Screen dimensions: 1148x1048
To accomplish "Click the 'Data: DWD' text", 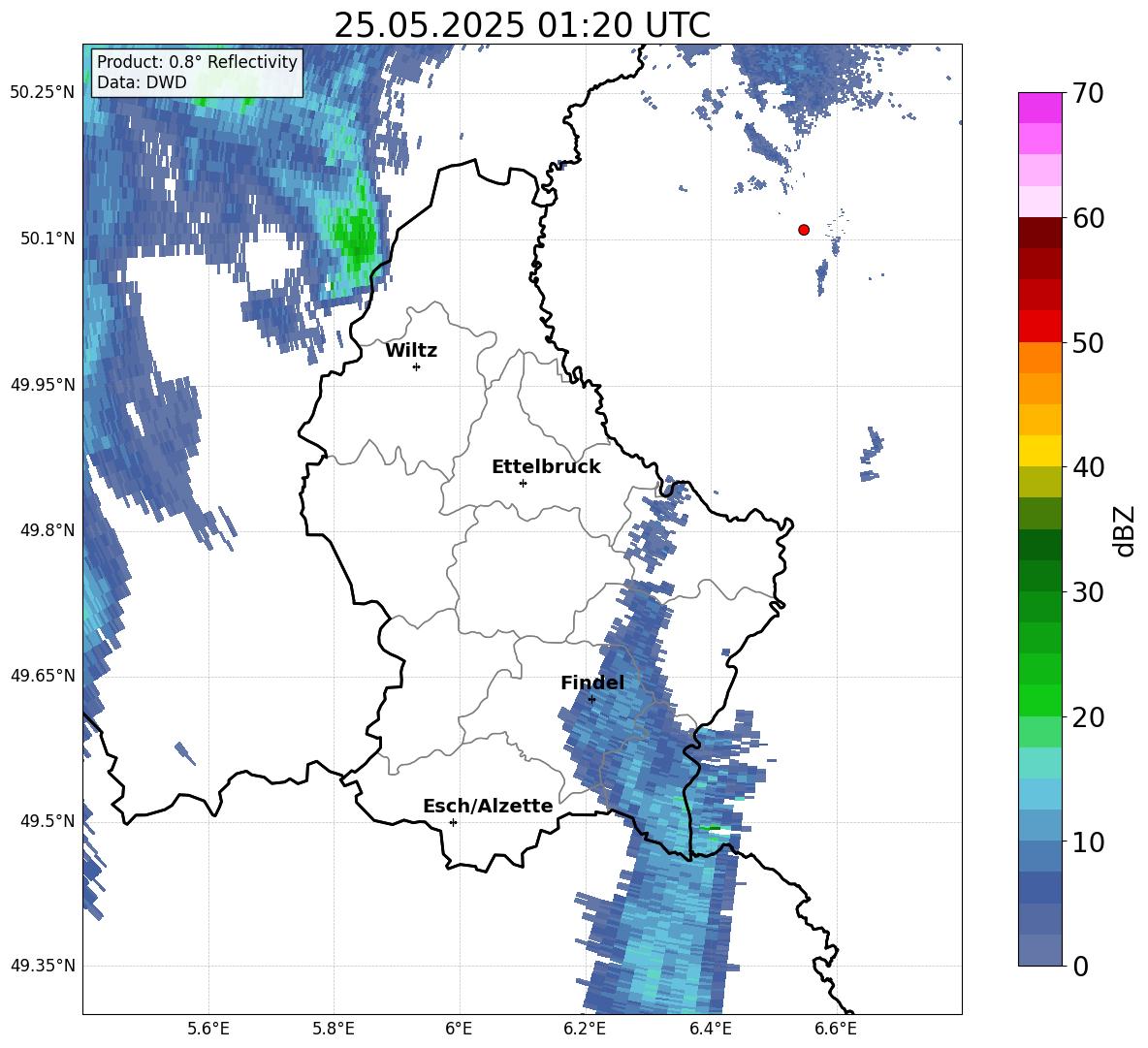I will (x=142, y=82).
